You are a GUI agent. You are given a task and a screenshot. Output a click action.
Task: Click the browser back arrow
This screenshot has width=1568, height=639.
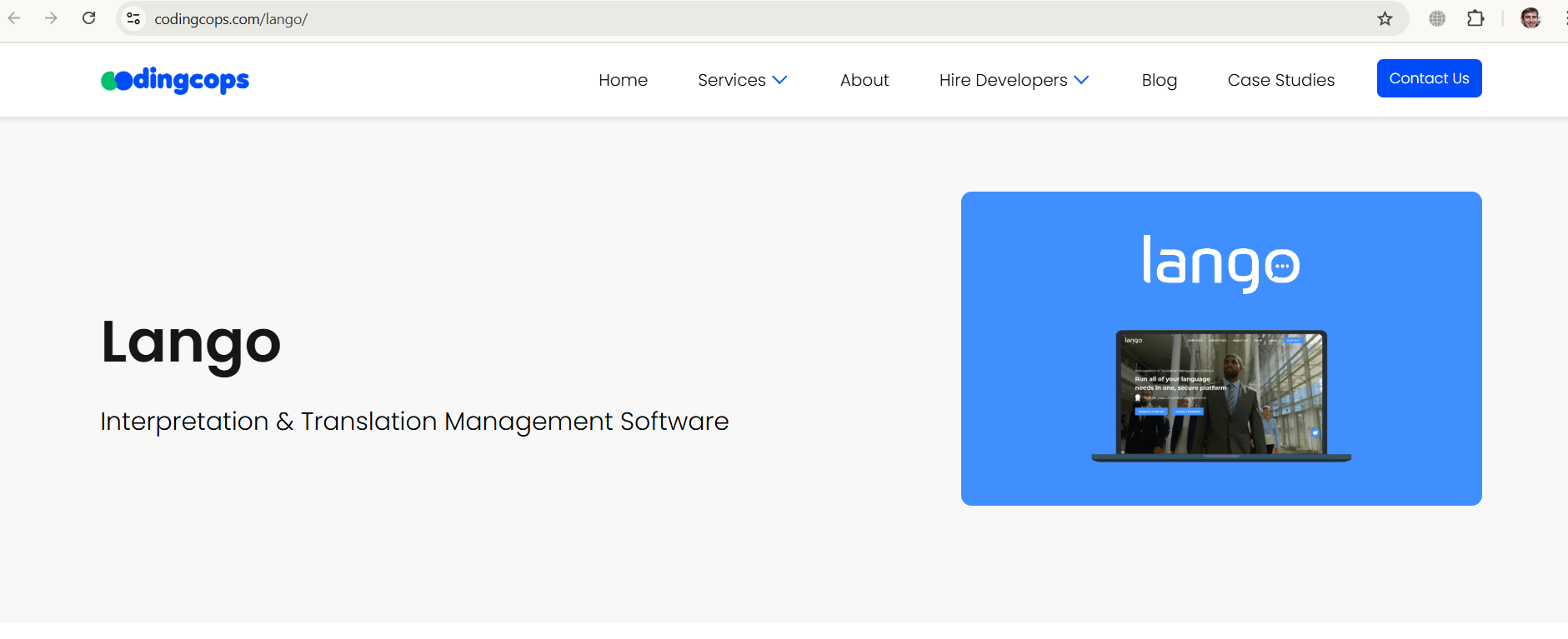pyautogui.click(x=14, y=18)
